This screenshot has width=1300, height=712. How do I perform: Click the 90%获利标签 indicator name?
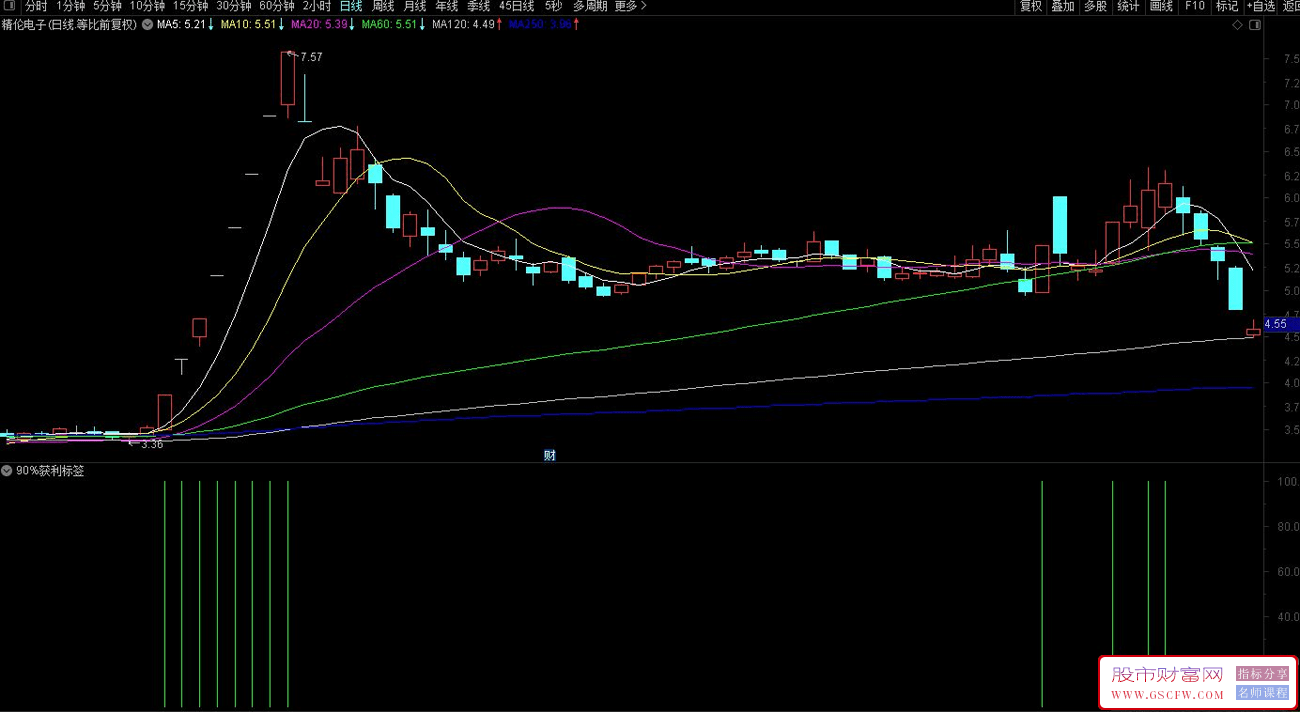tap(50, 470)
